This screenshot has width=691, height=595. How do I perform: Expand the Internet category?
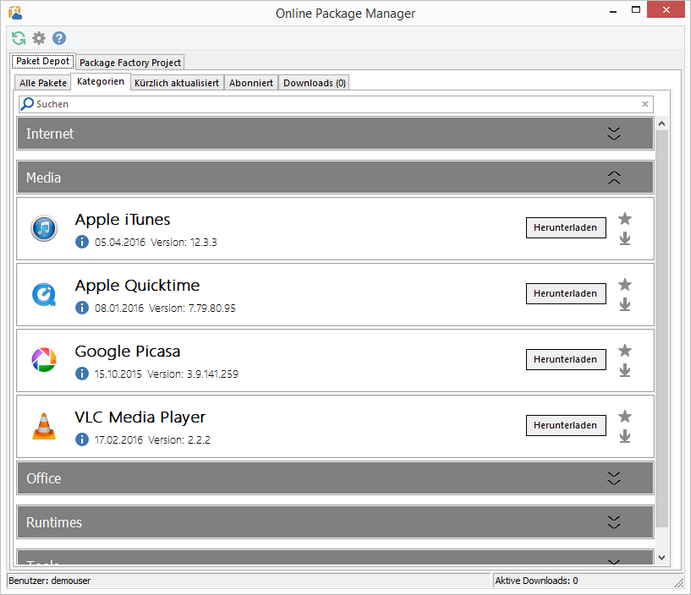coord(614,134)
